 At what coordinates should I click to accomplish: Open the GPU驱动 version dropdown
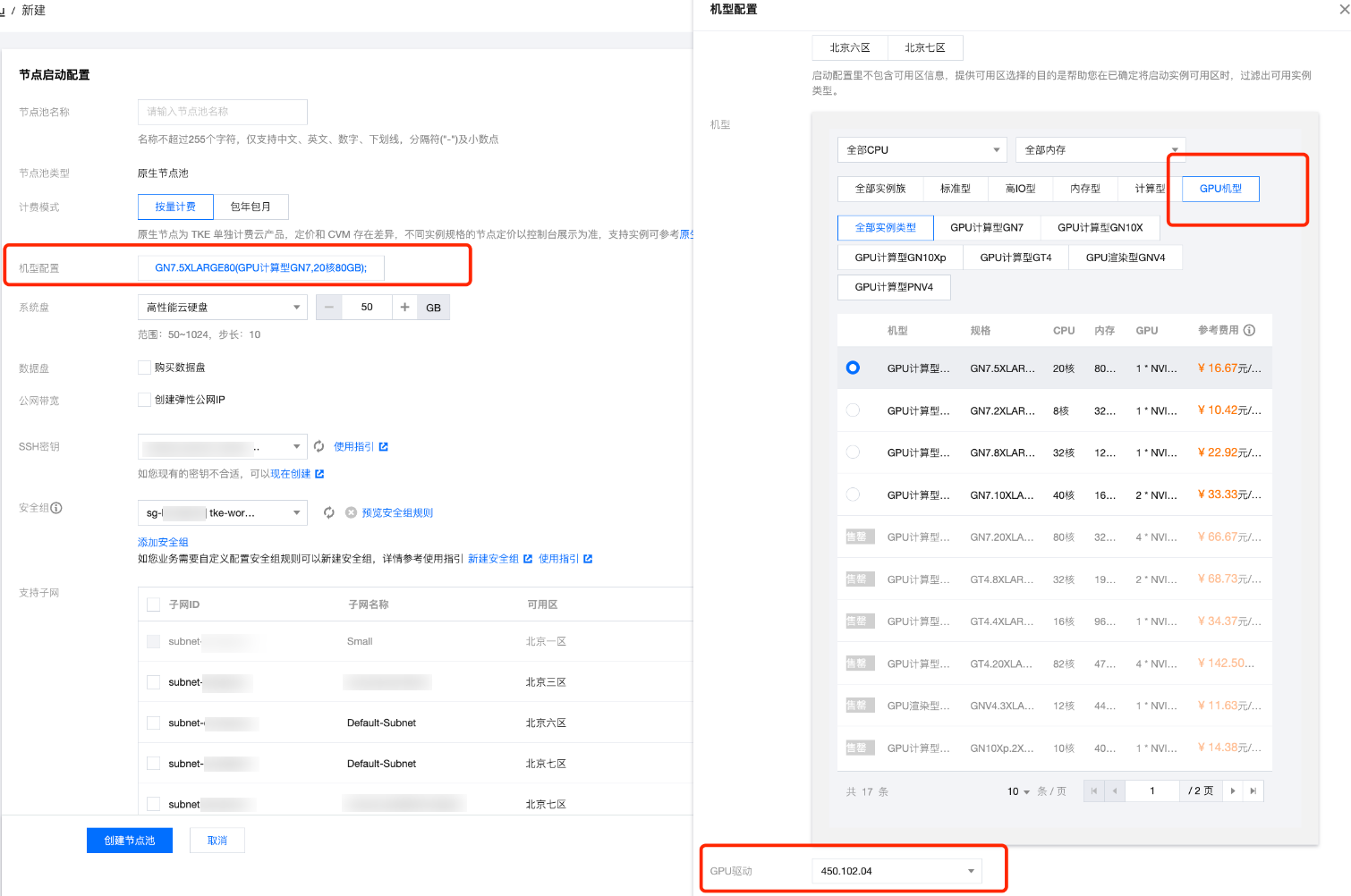[896, 871]
